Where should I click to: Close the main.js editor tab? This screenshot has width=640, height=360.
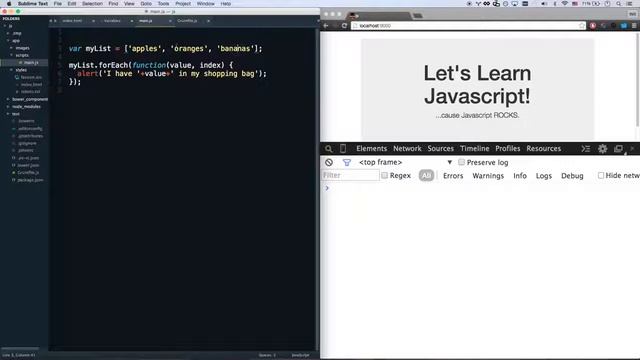click(170, 21)
